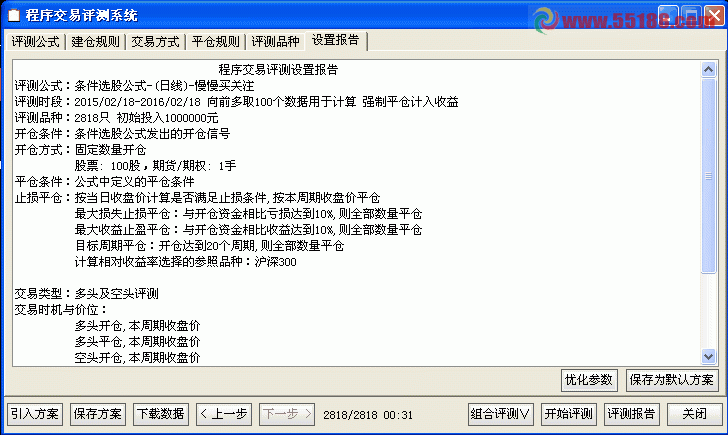Open the 评测报告 button
The width and height of the screenshot is (728, 435).
click(631, 414)
